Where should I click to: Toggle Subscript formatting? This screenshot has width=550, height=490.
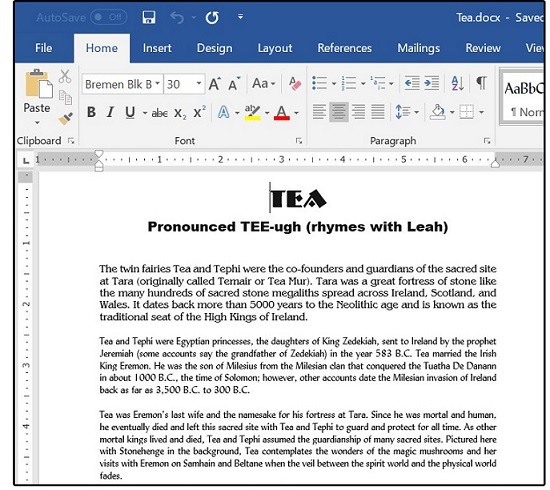tap(180, 113)
